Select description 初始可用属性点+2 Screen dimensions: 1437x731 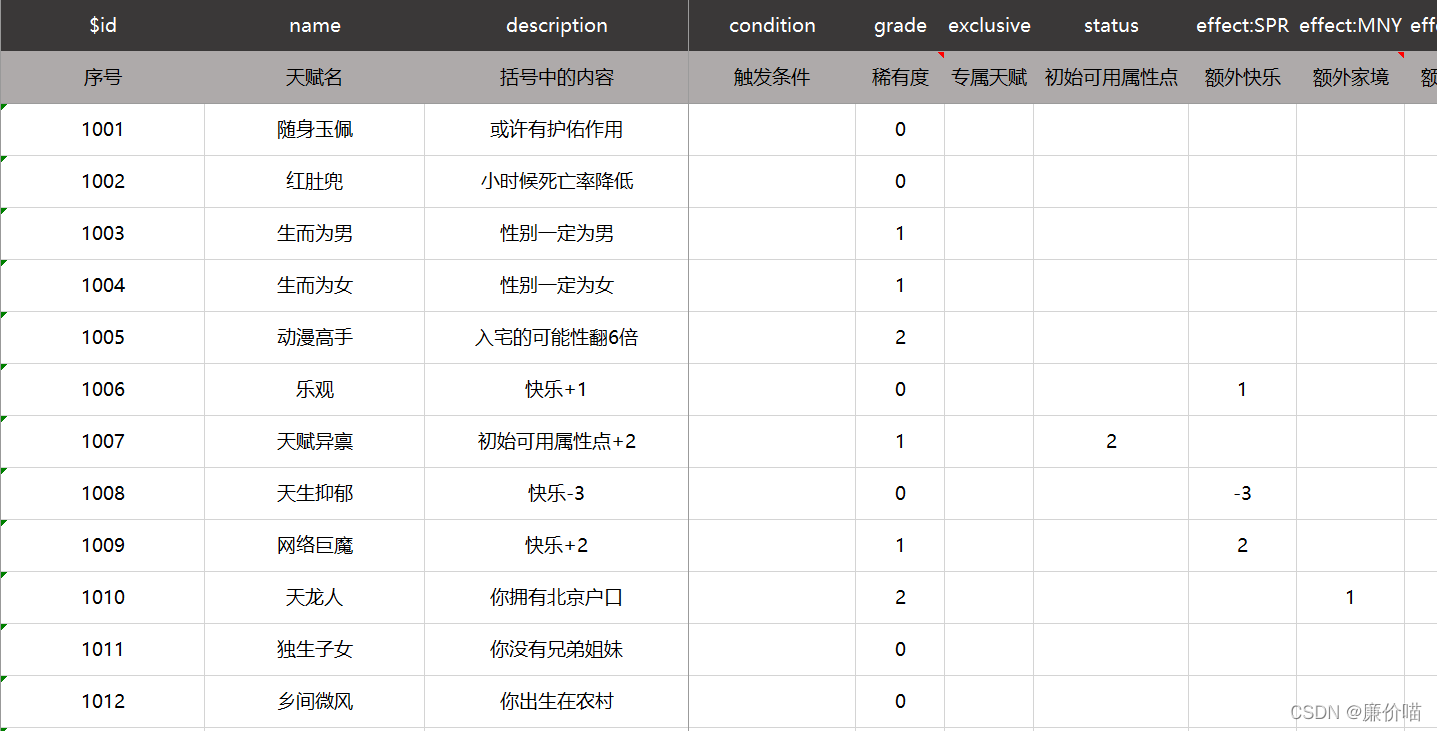click(x=556, y=441)
